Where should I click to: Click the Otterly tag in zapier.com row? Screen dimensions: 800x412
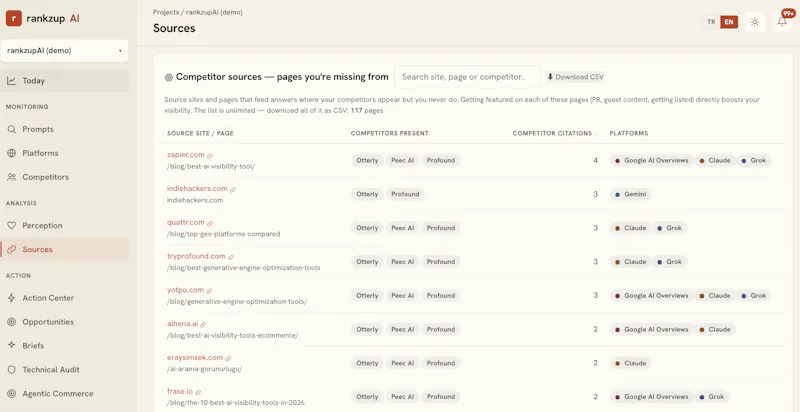click(x=367, y=160)
